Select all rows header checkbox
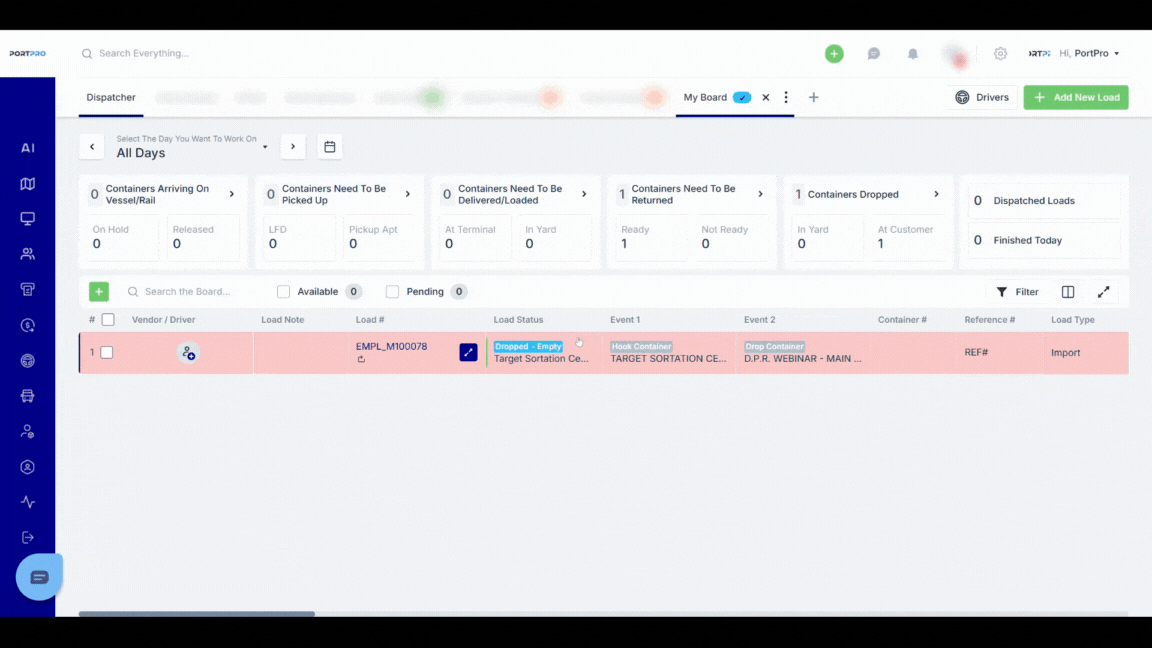 click(108, 320)
